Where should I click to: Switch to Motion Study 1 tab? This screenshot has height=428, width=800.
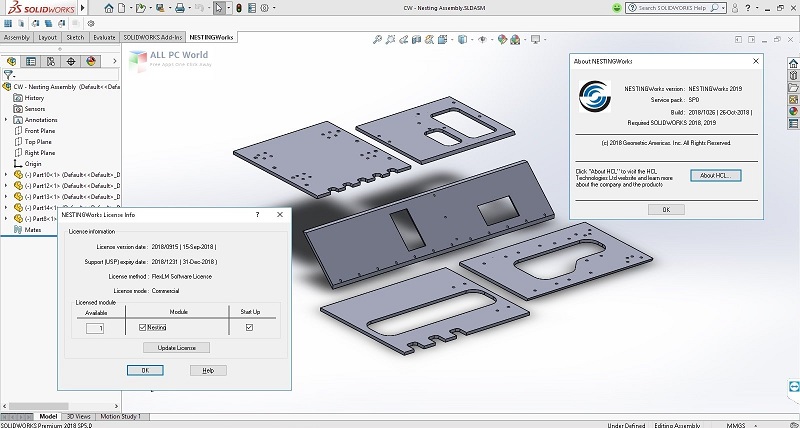pos(120,416)
